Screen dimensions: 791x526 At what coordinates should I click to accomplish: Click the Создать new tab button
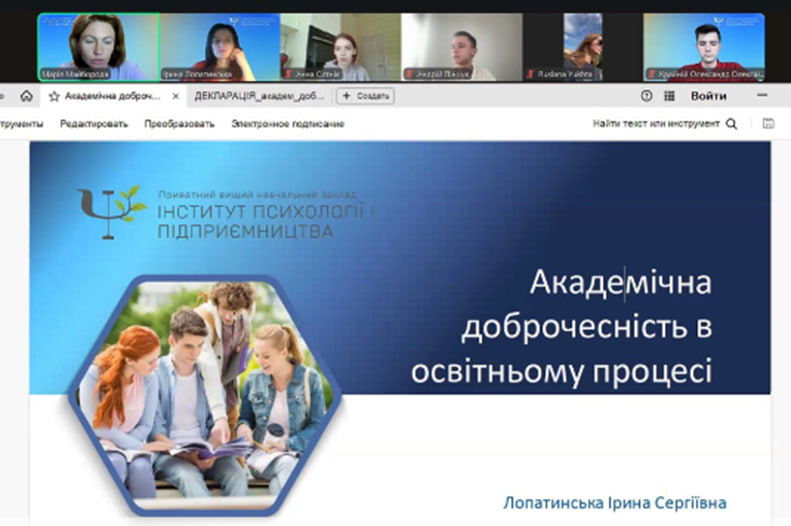[365, 96]
